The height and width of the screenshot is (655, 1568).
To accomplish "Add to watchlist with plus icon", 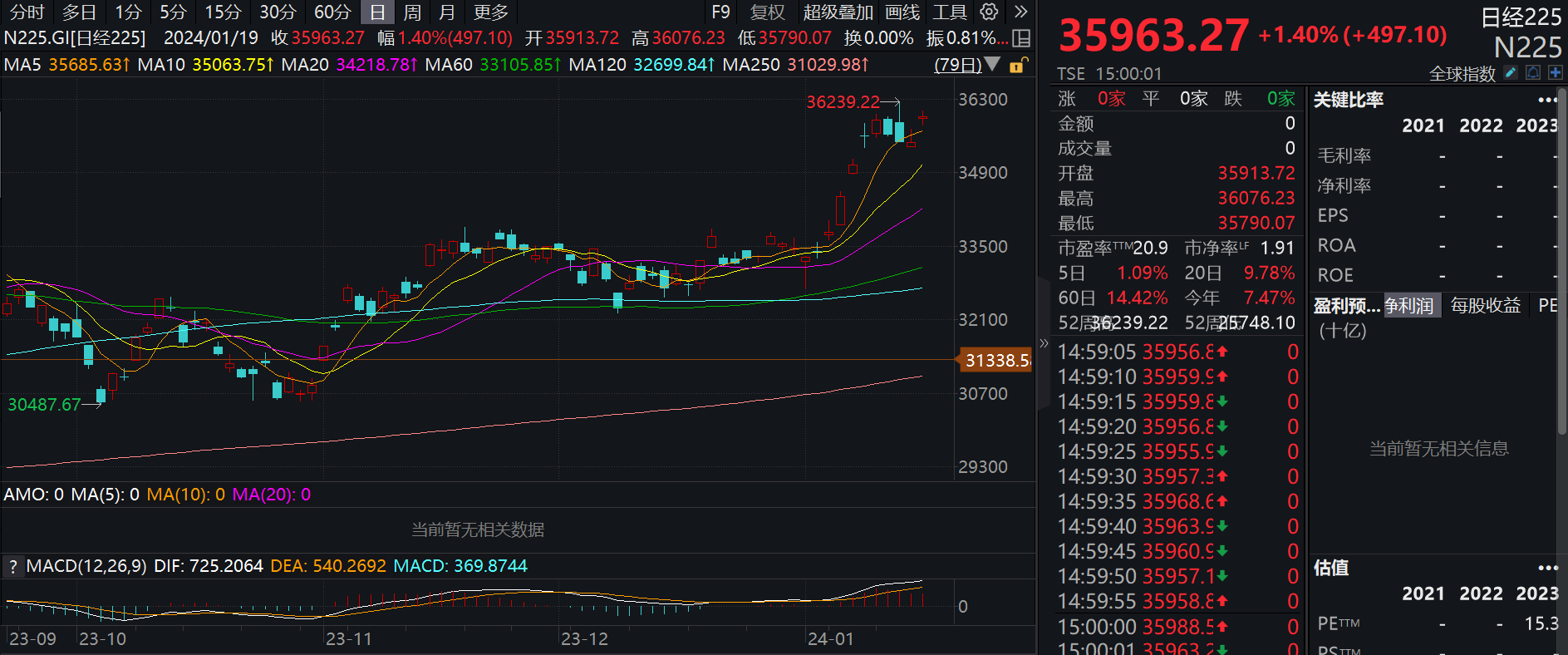I will pos(1556,73).
